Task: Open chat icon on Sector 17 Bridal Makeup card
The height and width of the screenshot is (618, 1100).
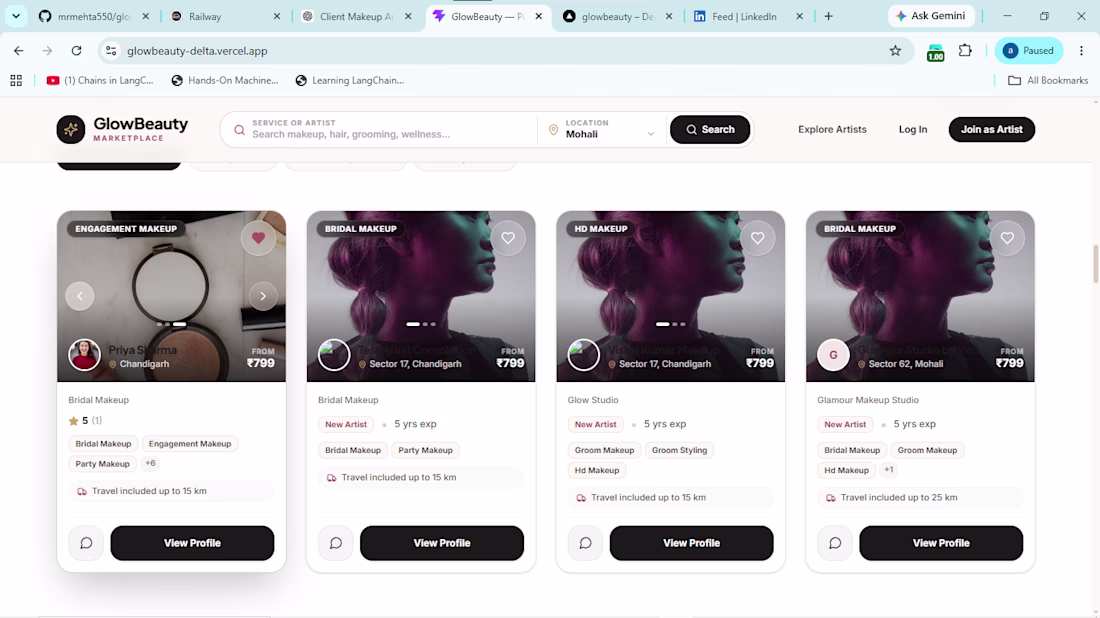Action: tap(336, 543)
